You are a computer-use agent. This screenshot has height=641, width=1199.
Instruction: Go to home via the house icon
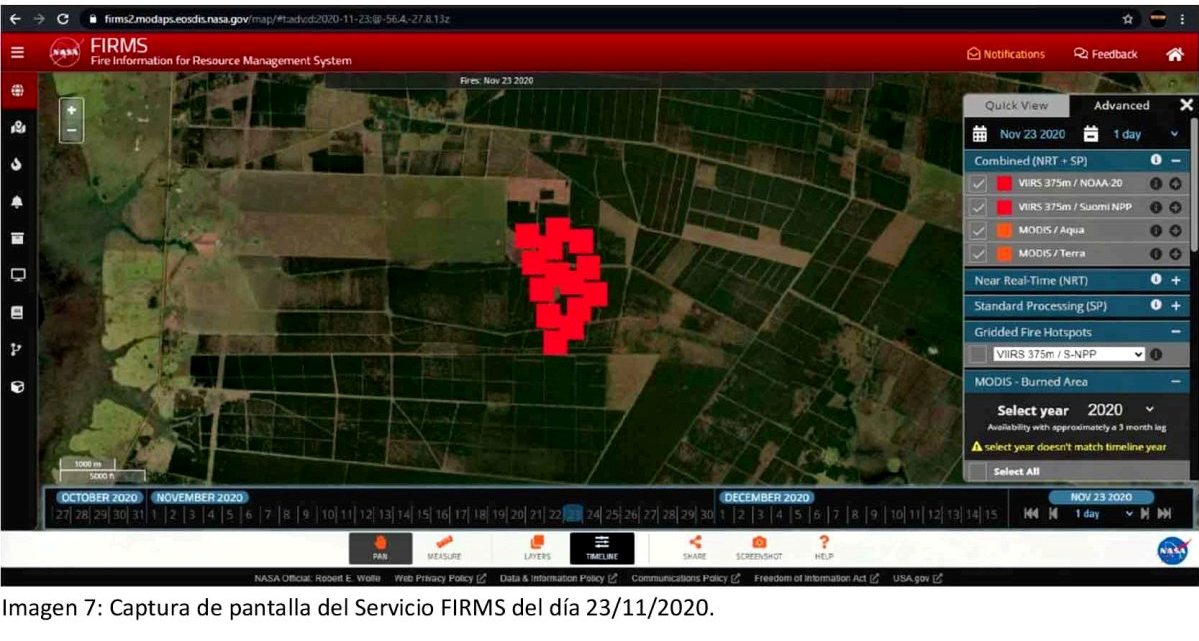click(1175, 54)
